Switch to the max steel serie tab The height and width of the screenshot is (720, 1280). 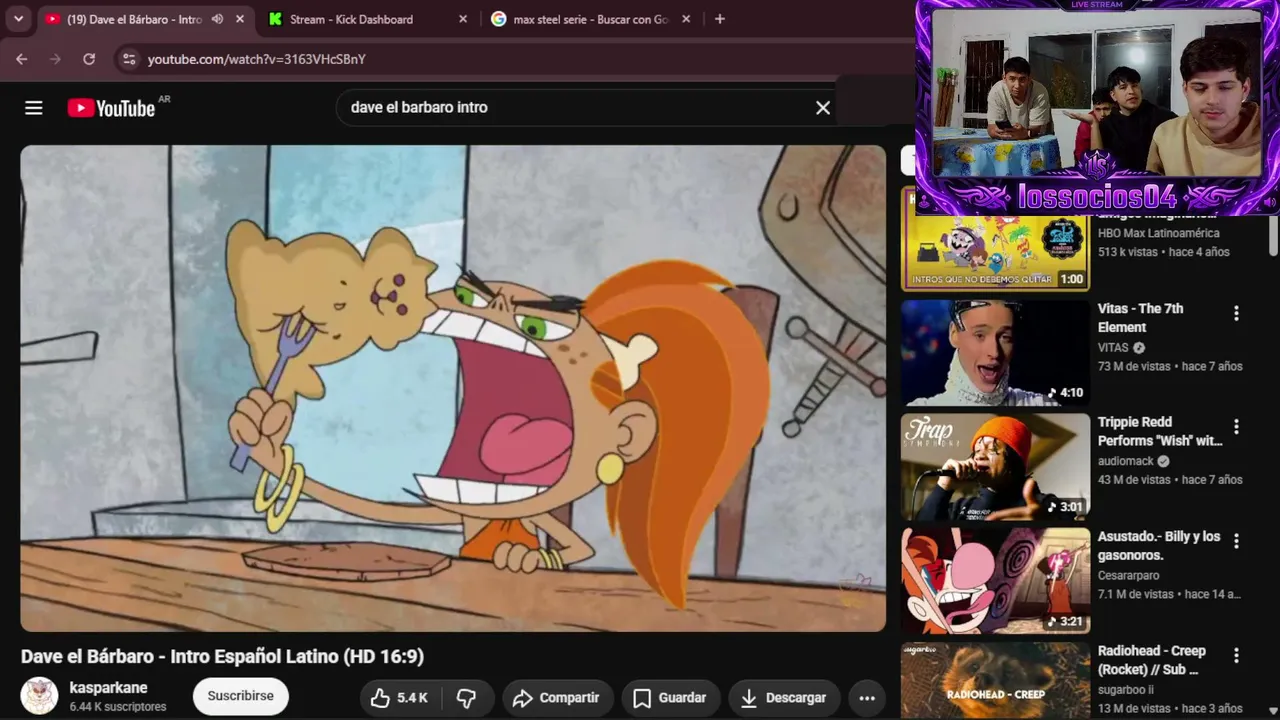tap(590, 19)
